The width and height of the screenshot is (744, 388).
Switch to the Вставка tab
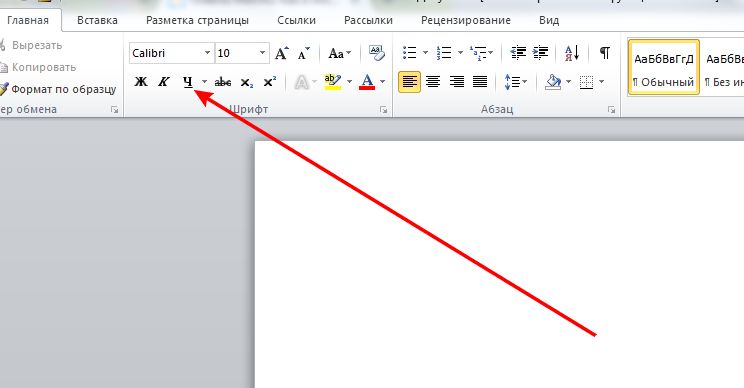click(x=97, y=20)
